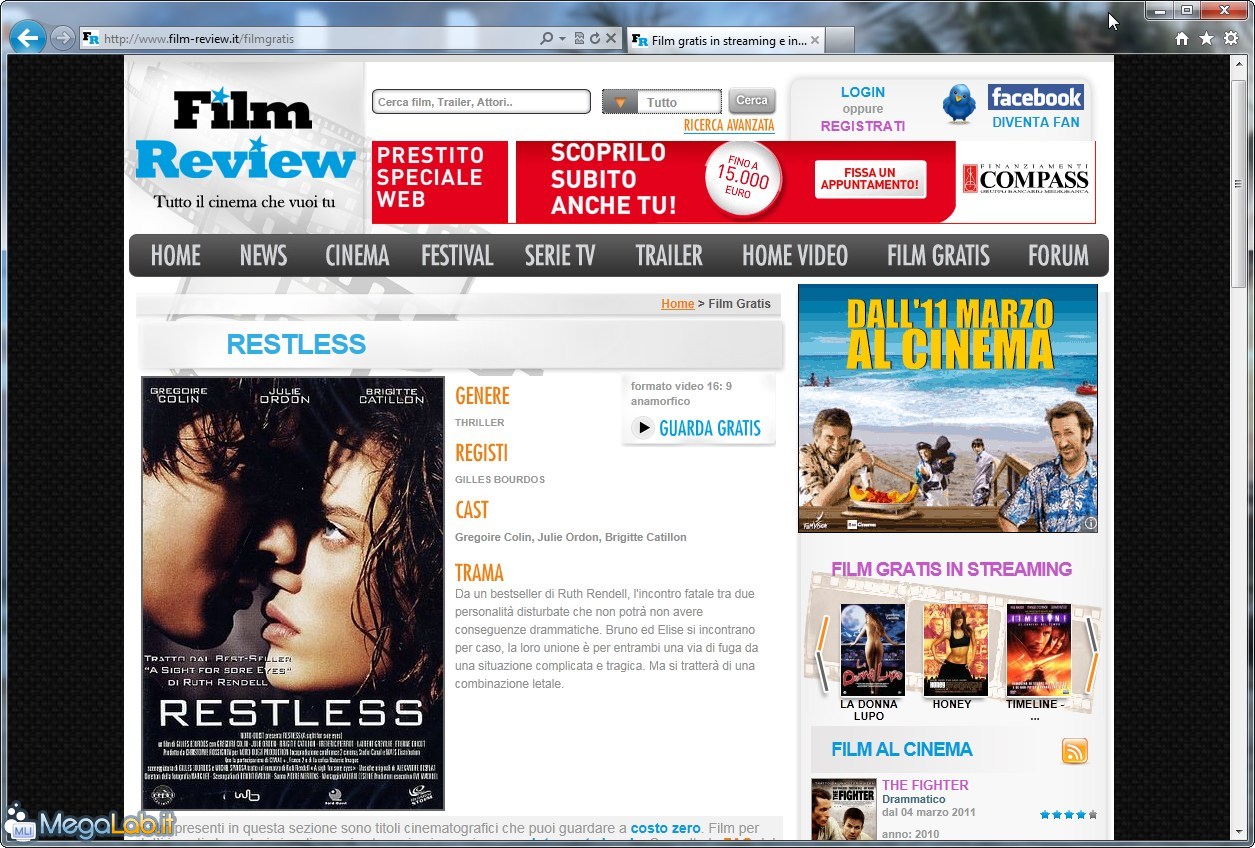This screenshot has width=1255, height=848.
Task: Open the HOME menu item
Action: point(176,256)
